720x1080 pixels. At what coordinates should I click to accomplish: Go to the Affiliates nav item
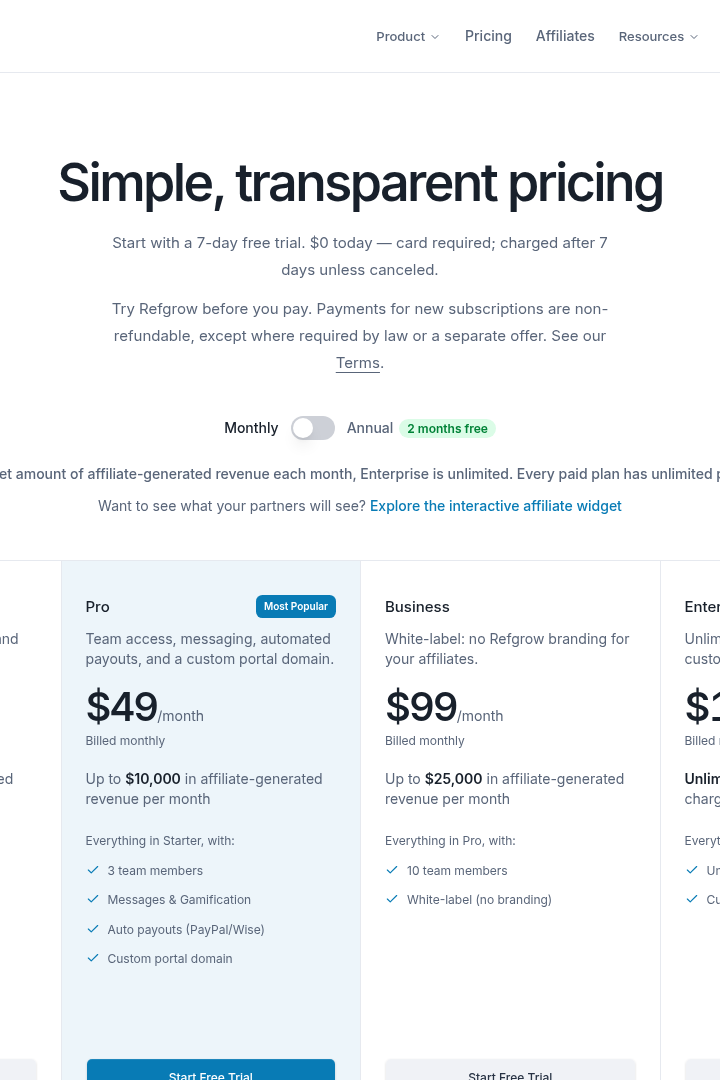click(x=565, y=36)
